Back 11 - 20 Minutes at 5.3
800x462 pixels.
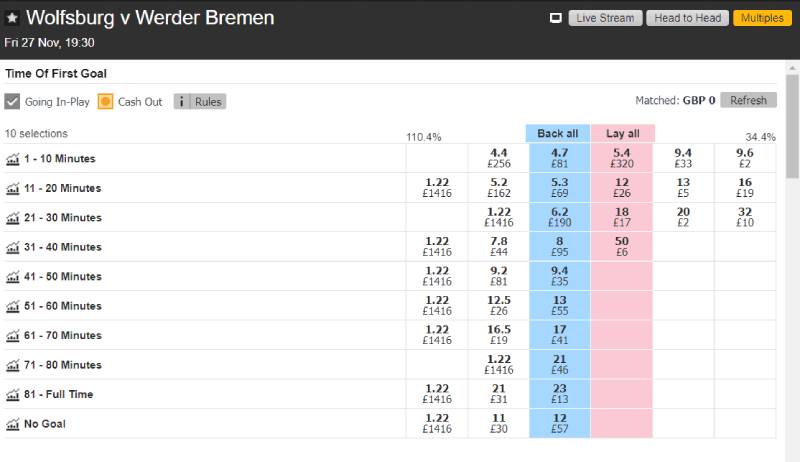pos(559,188)
